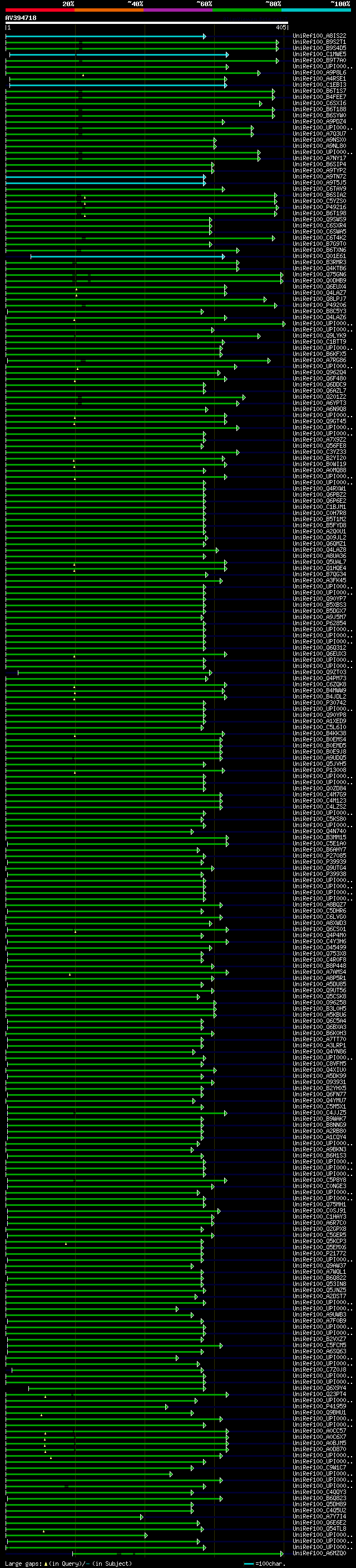Select the UniRef100_C1BJM1 label

(x=319, y=507)
